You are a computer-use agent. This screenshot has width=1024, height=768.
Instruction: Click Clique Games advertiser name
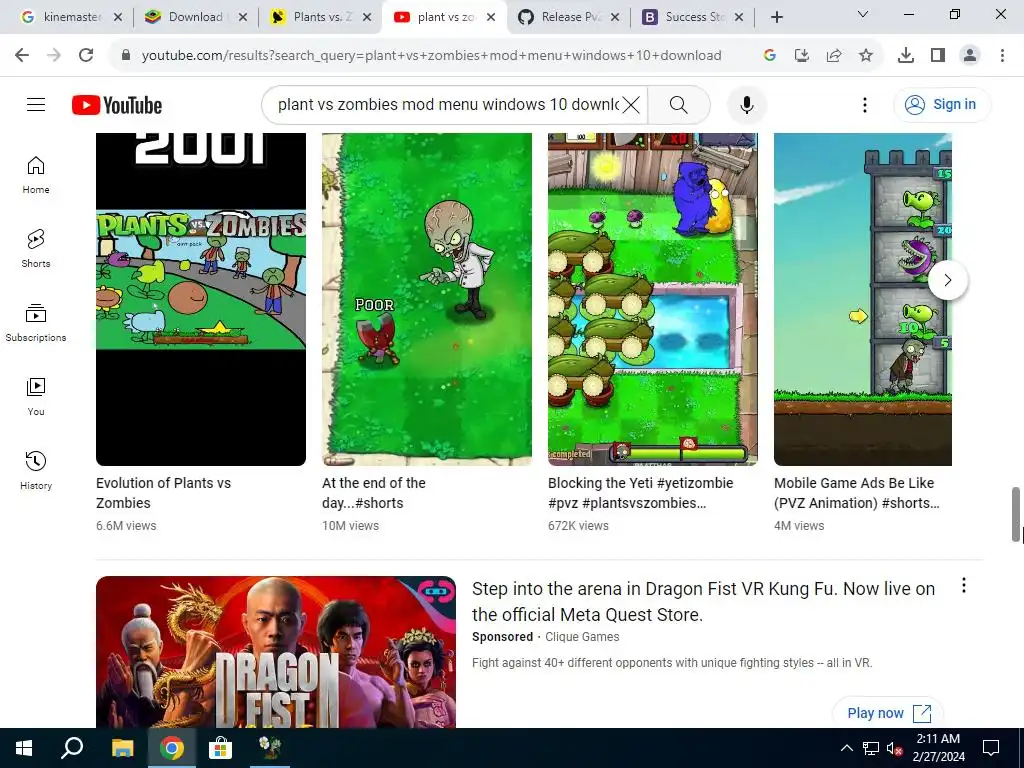[x=582, y=637]
